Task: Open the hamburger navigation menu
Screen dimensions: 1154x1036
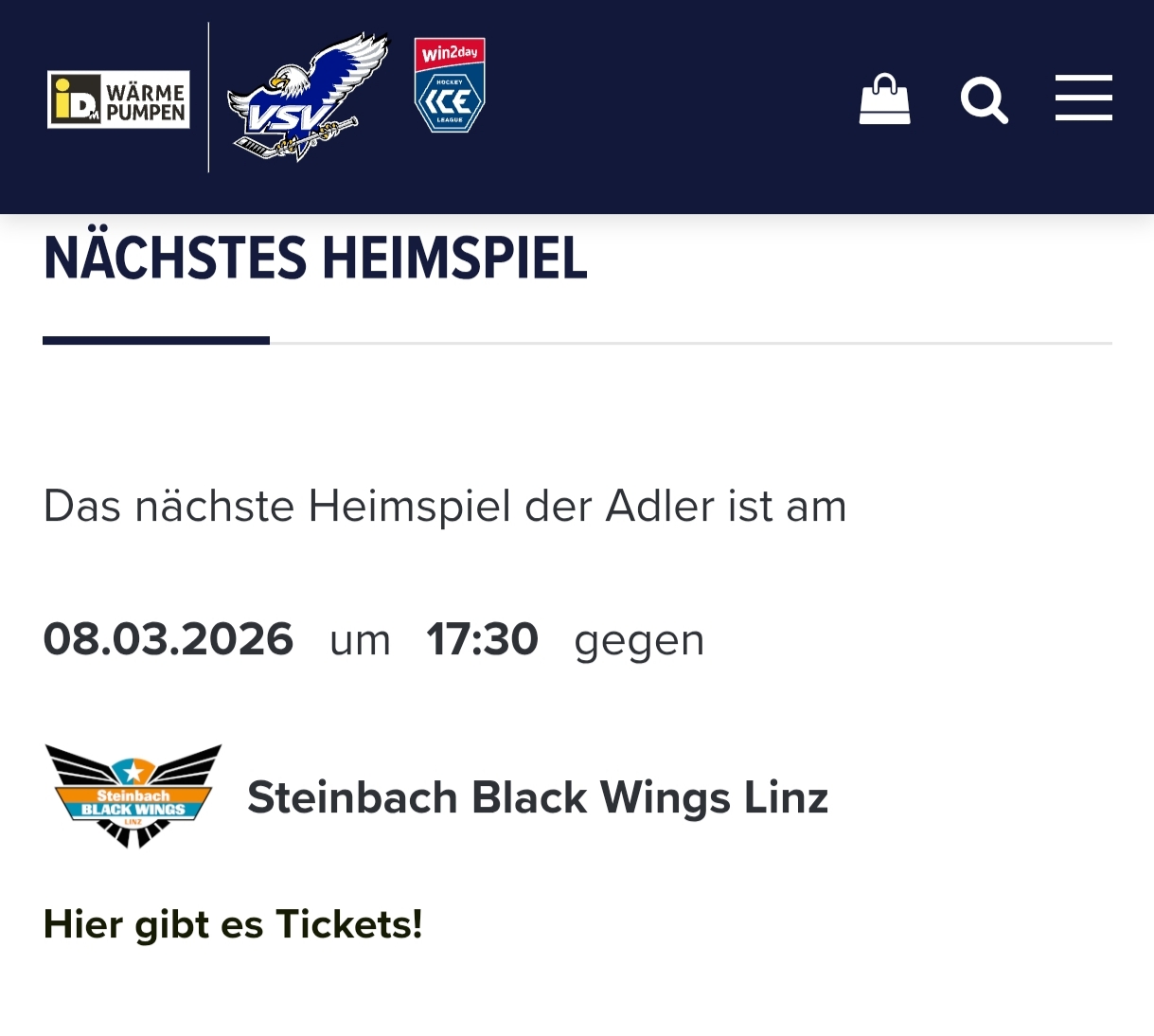Action: click(1083, 98)
